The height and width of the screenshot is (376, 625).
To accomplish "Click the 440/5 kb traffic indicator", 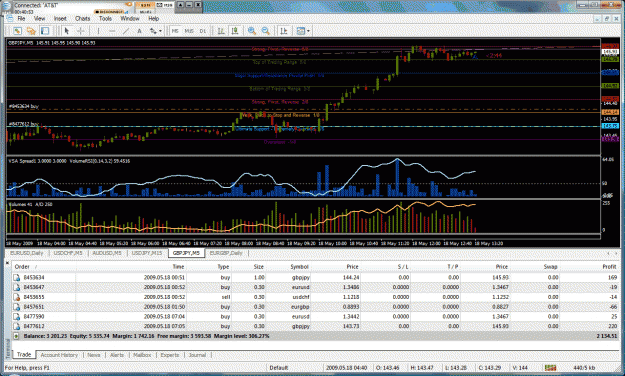I will click(x=584, y=368).
